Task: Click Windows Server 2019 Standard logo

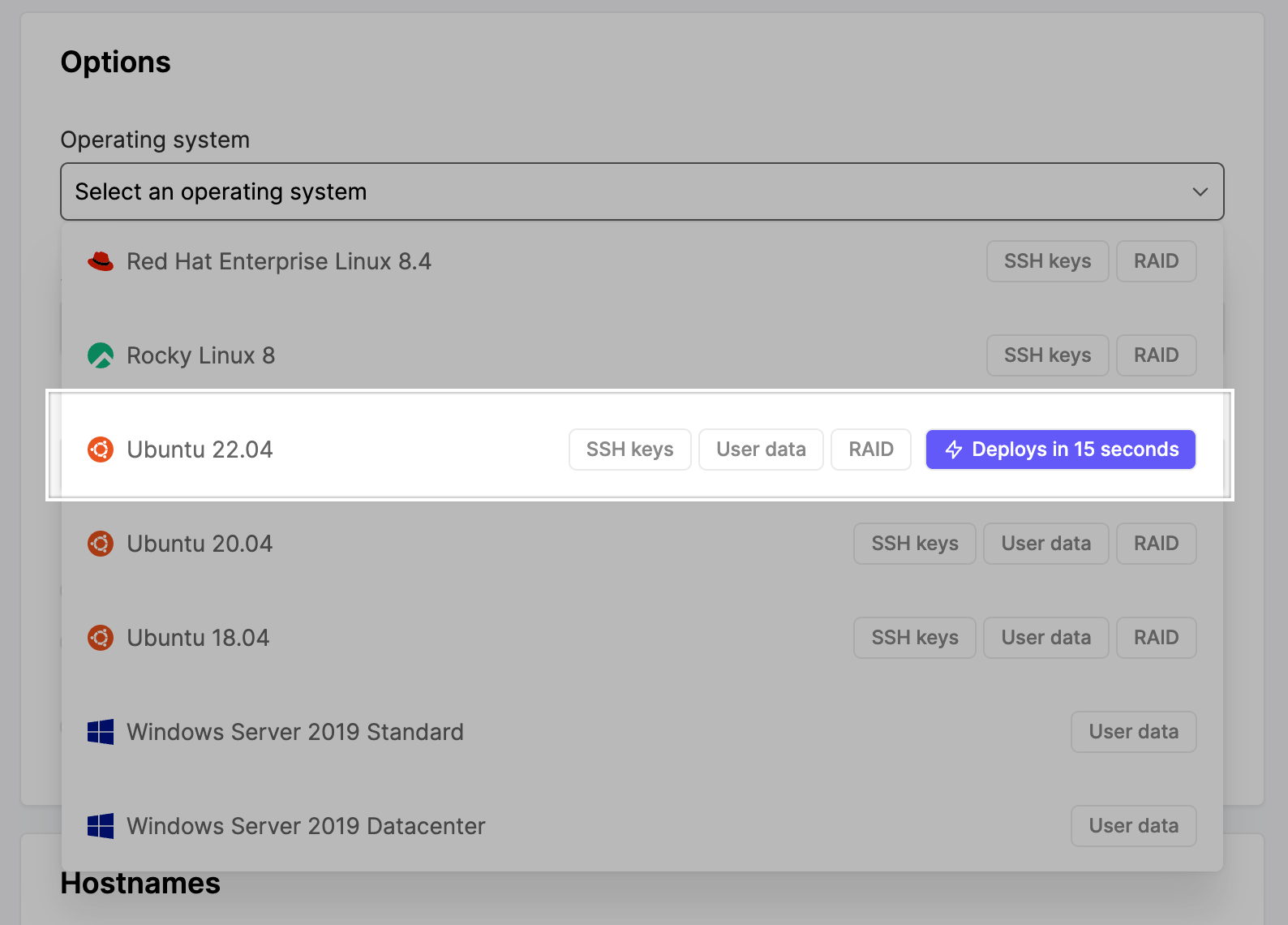Action: (x=101, y=732)
